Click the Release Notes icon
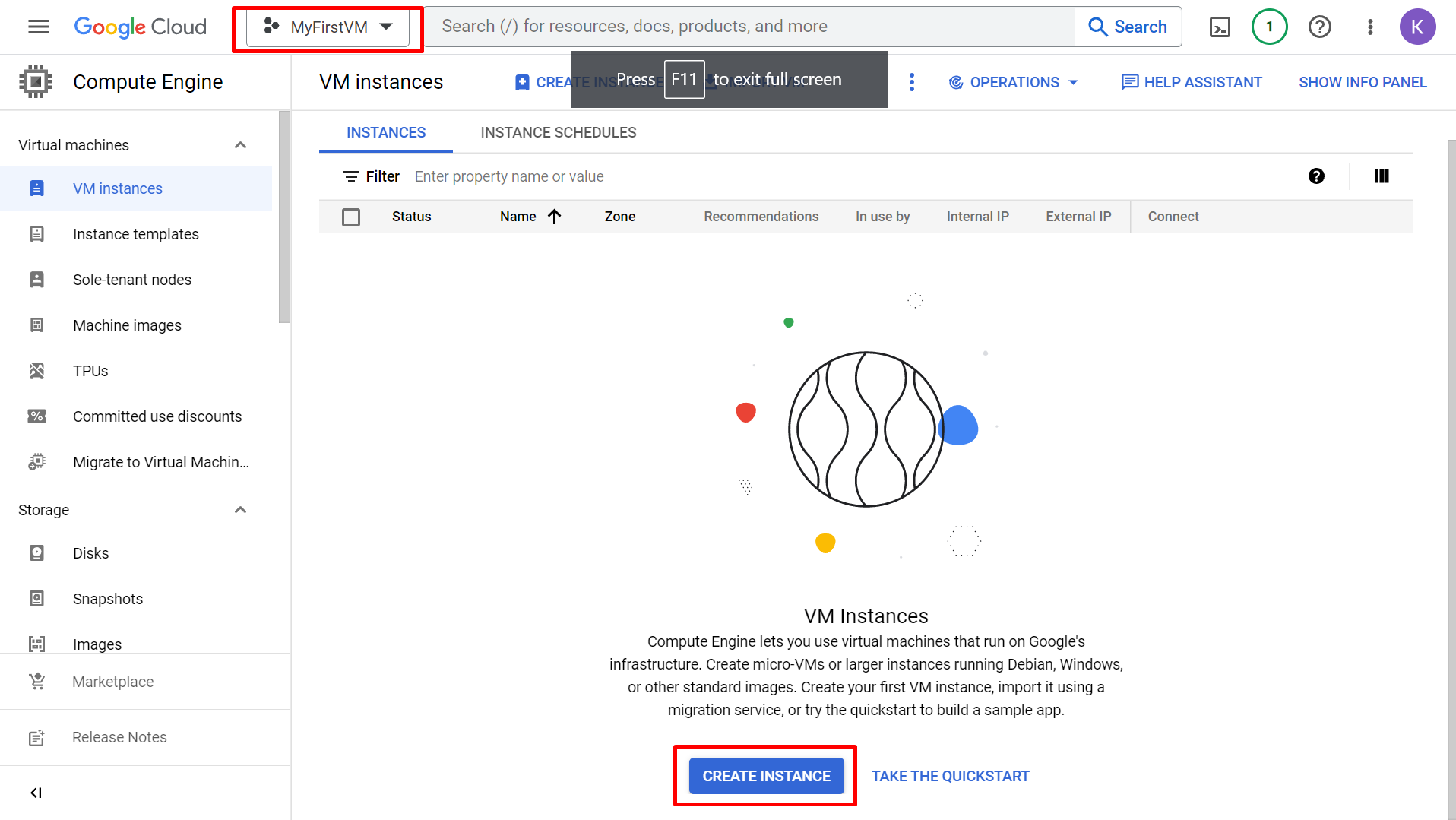 [x=36, y=737]
